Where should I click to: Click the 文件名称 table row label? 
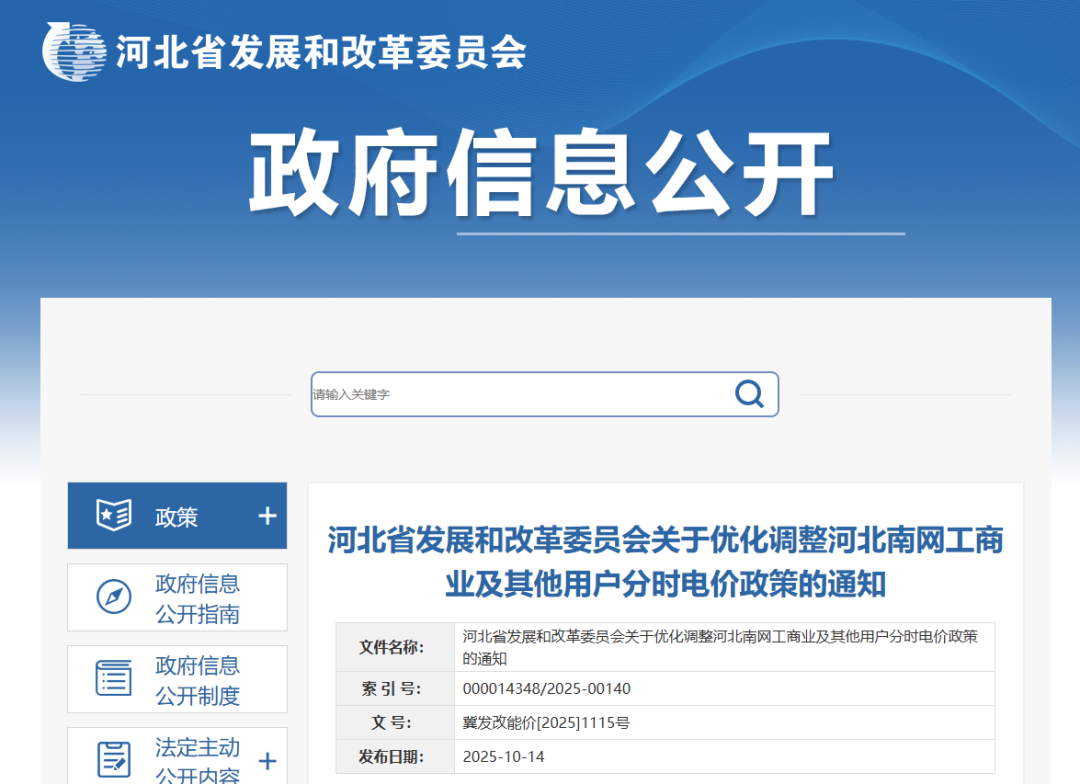click(391, 647)
